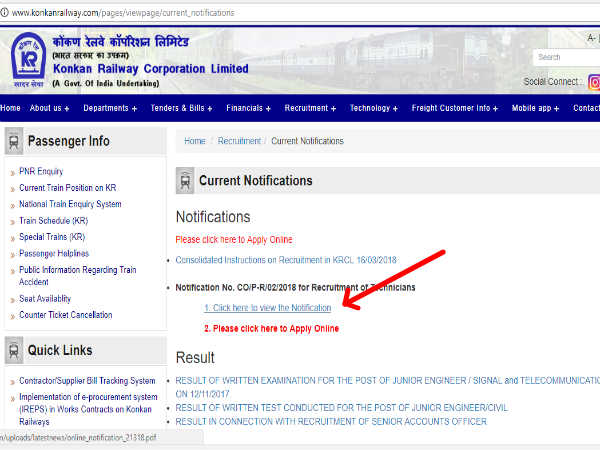Expand the About us menu

tap(49, 108)
